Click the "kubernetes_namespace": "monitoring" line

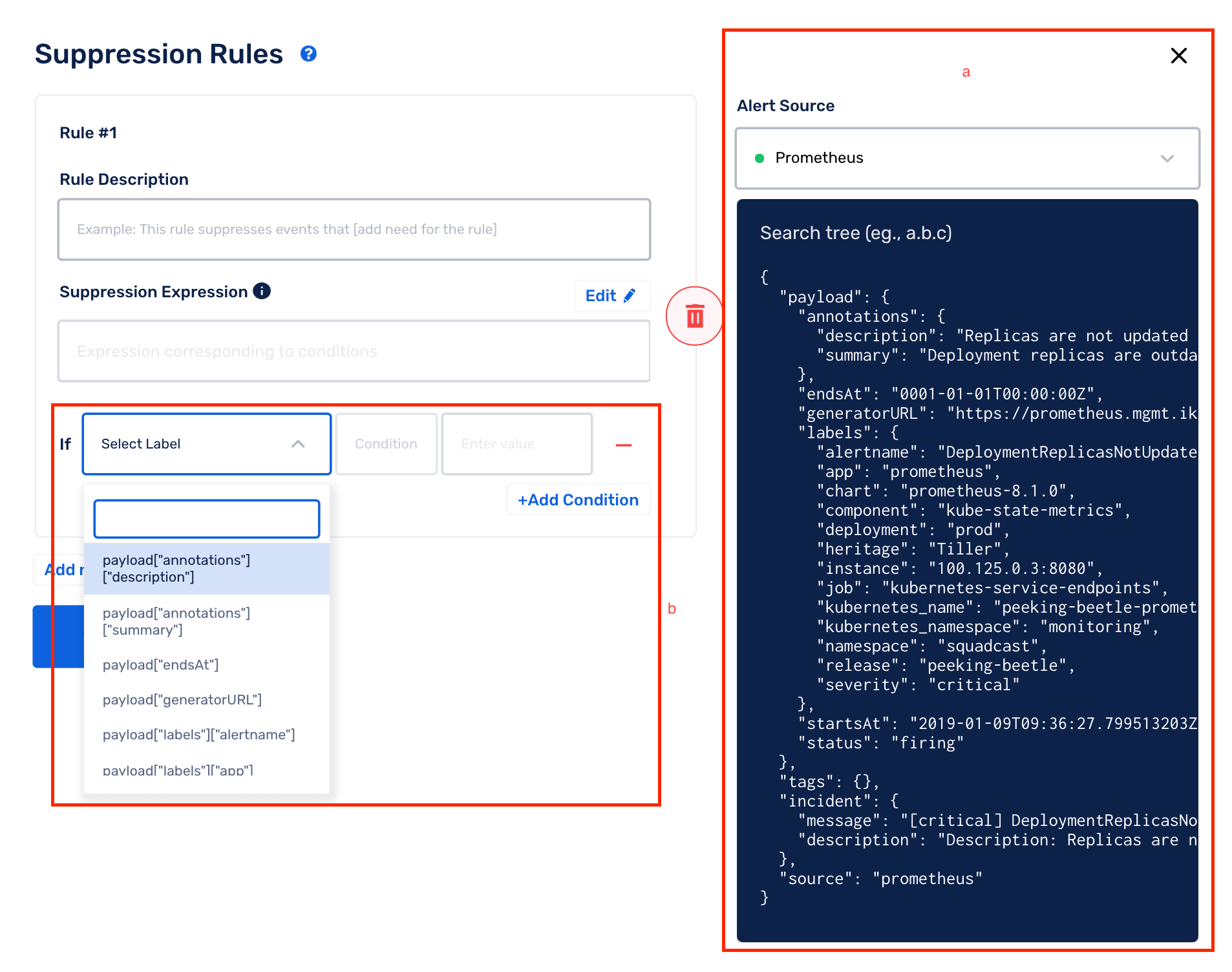[x=988, y=627]
